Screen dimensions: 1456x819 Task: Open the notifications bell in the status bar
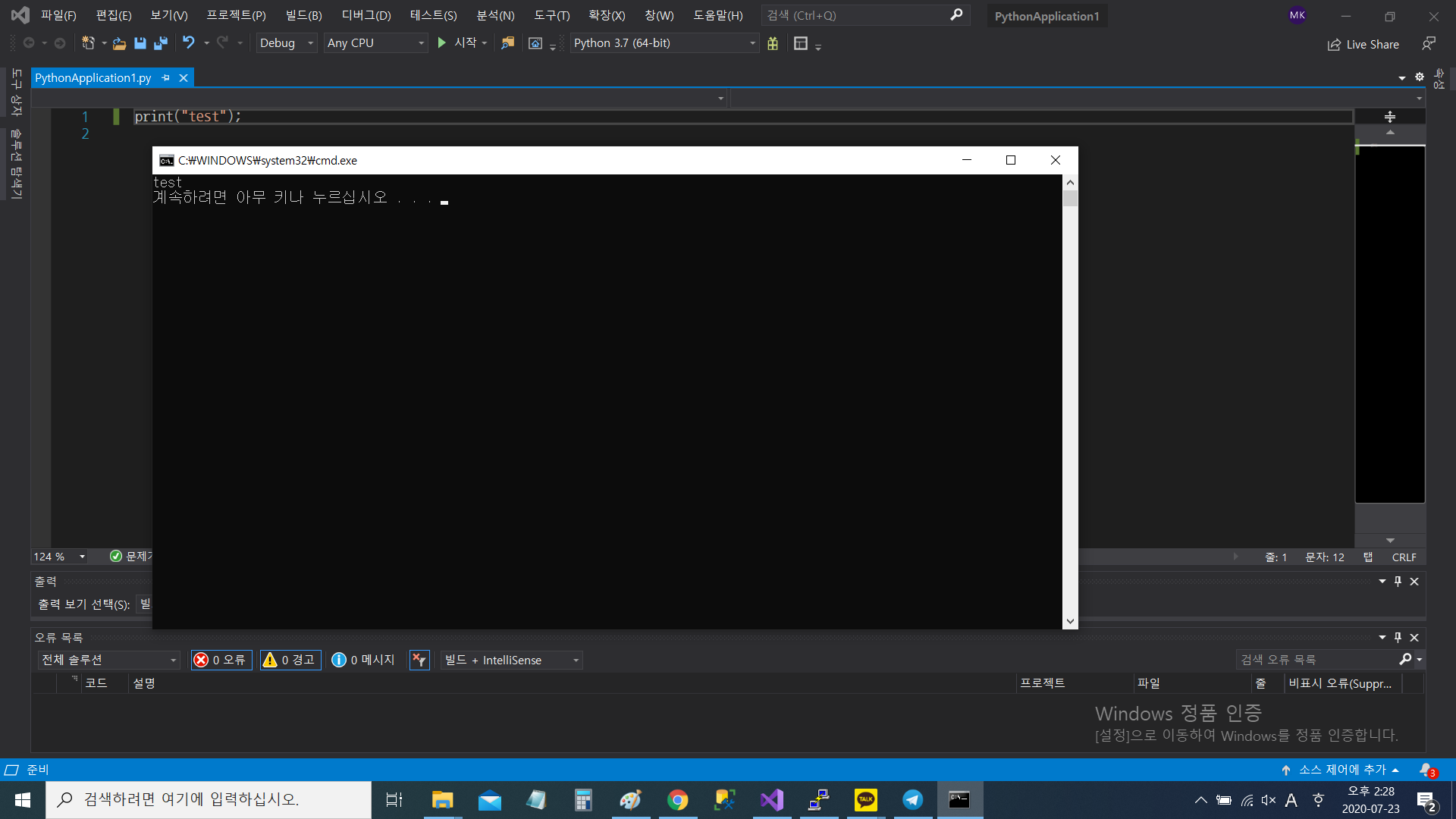(x=1426, y=770)
